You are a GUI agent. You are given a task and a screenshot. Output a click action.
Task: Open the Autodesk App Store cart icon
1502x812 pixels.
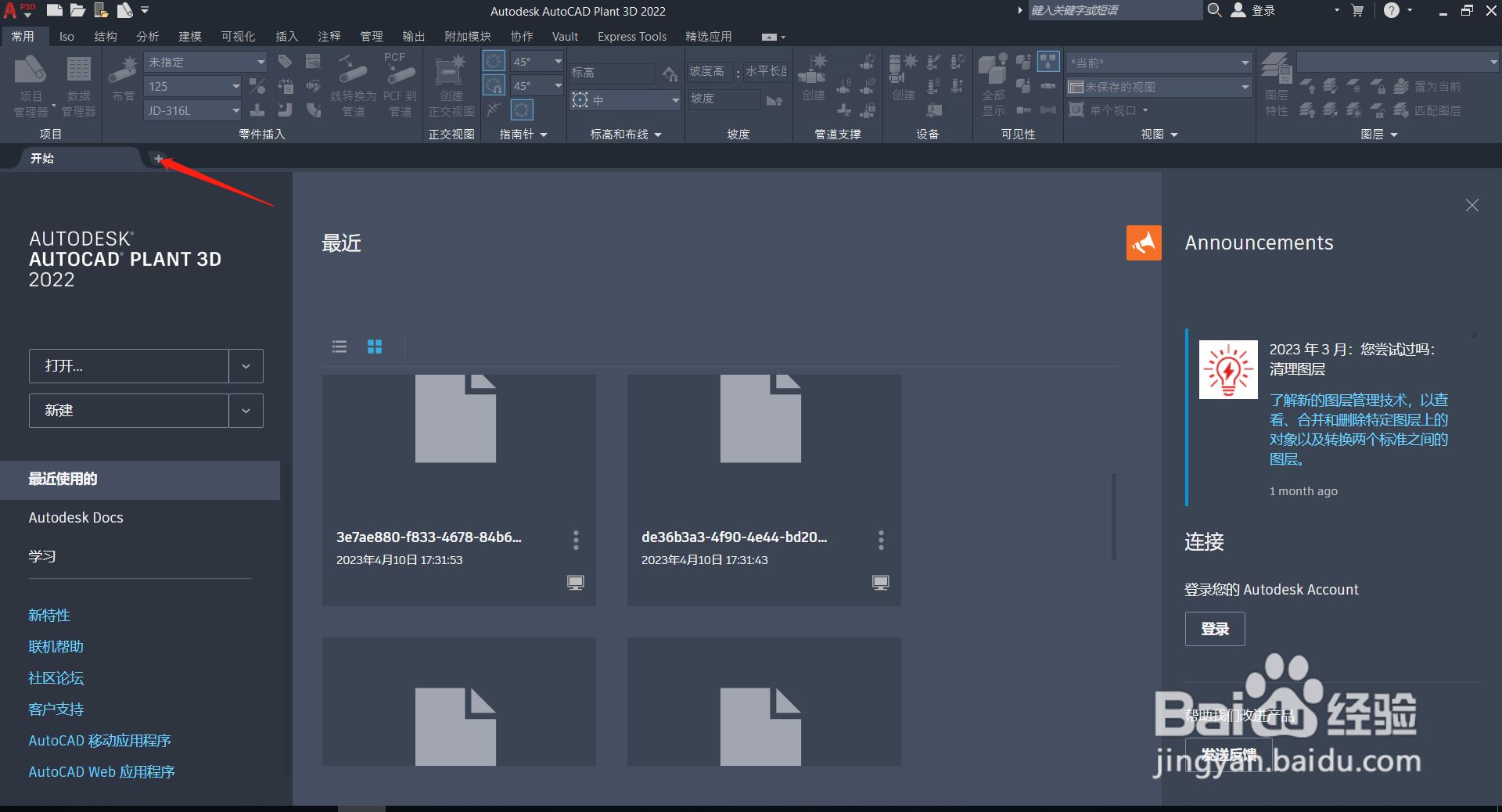1357,10
